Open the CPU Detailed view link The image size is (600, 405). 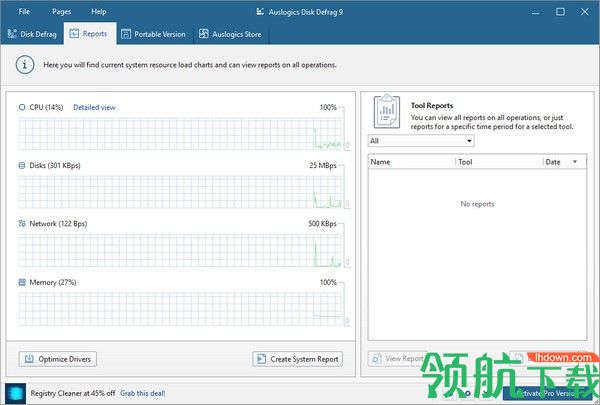(94, 107)
